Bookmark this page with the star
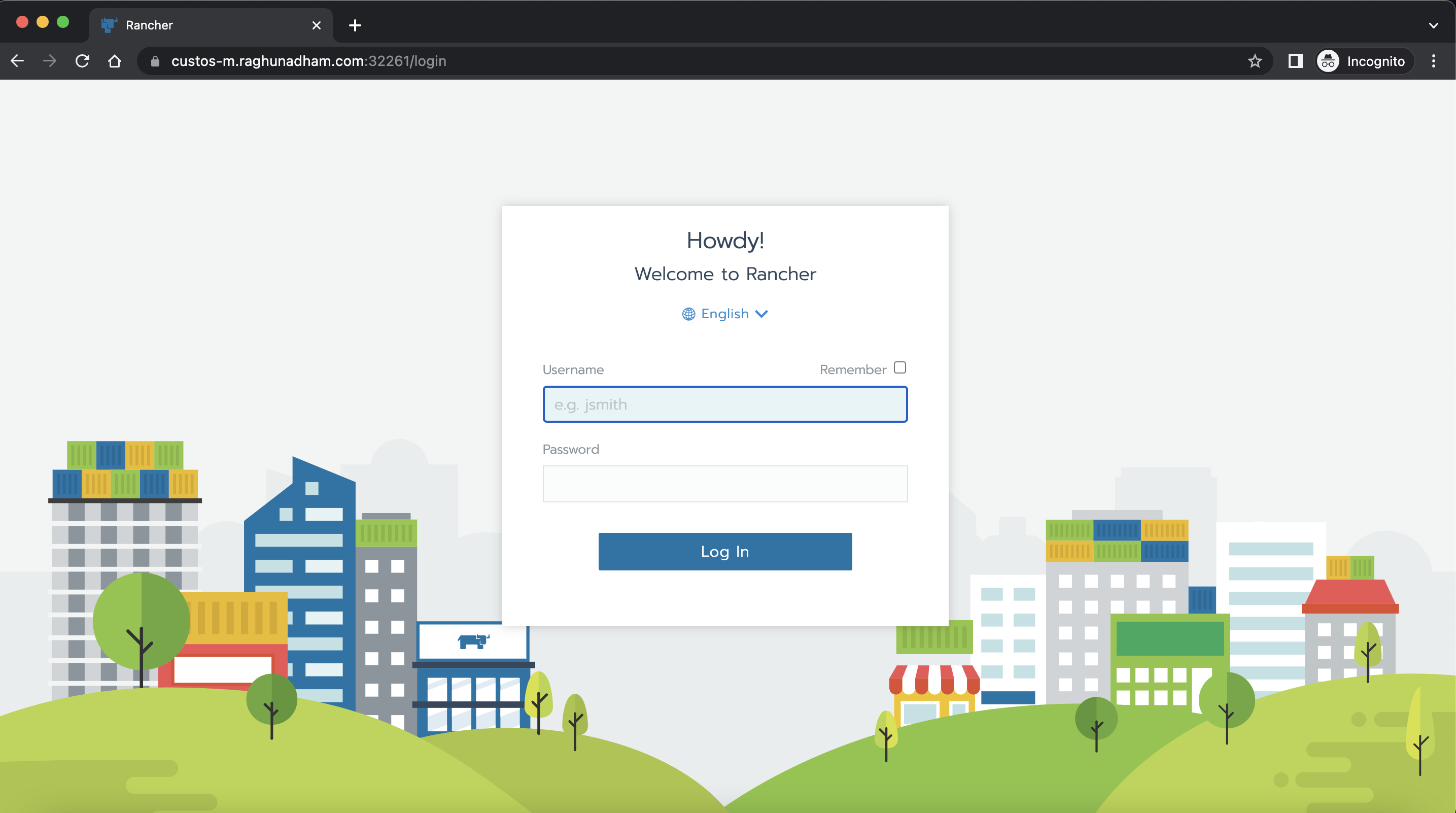The image size is (1456, 813). [1254, 61]
